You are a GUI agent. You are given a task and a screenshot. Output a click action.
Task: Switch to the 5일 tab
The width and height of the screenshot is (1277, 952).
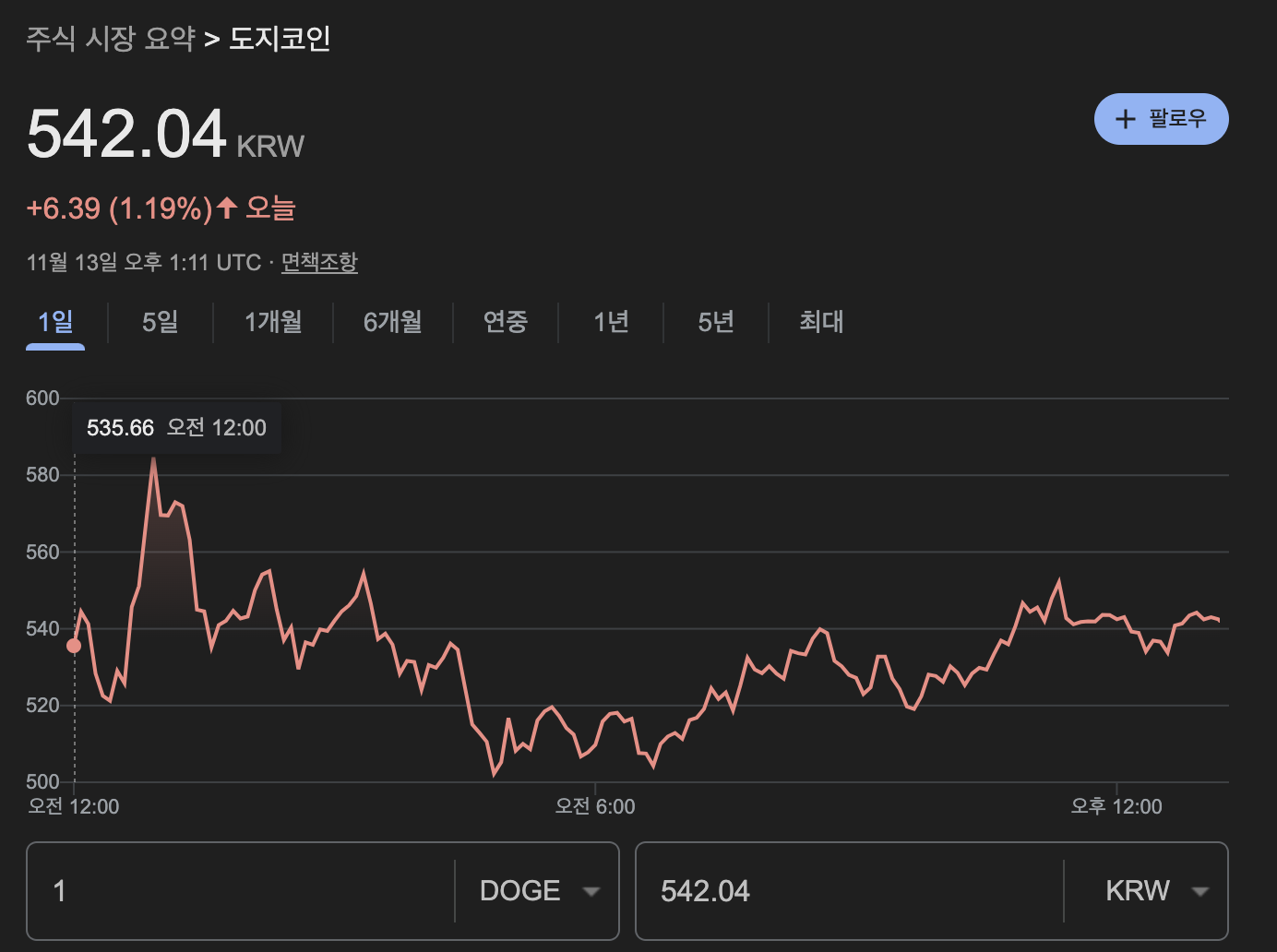pyautogui.click(x=161, y=322)
